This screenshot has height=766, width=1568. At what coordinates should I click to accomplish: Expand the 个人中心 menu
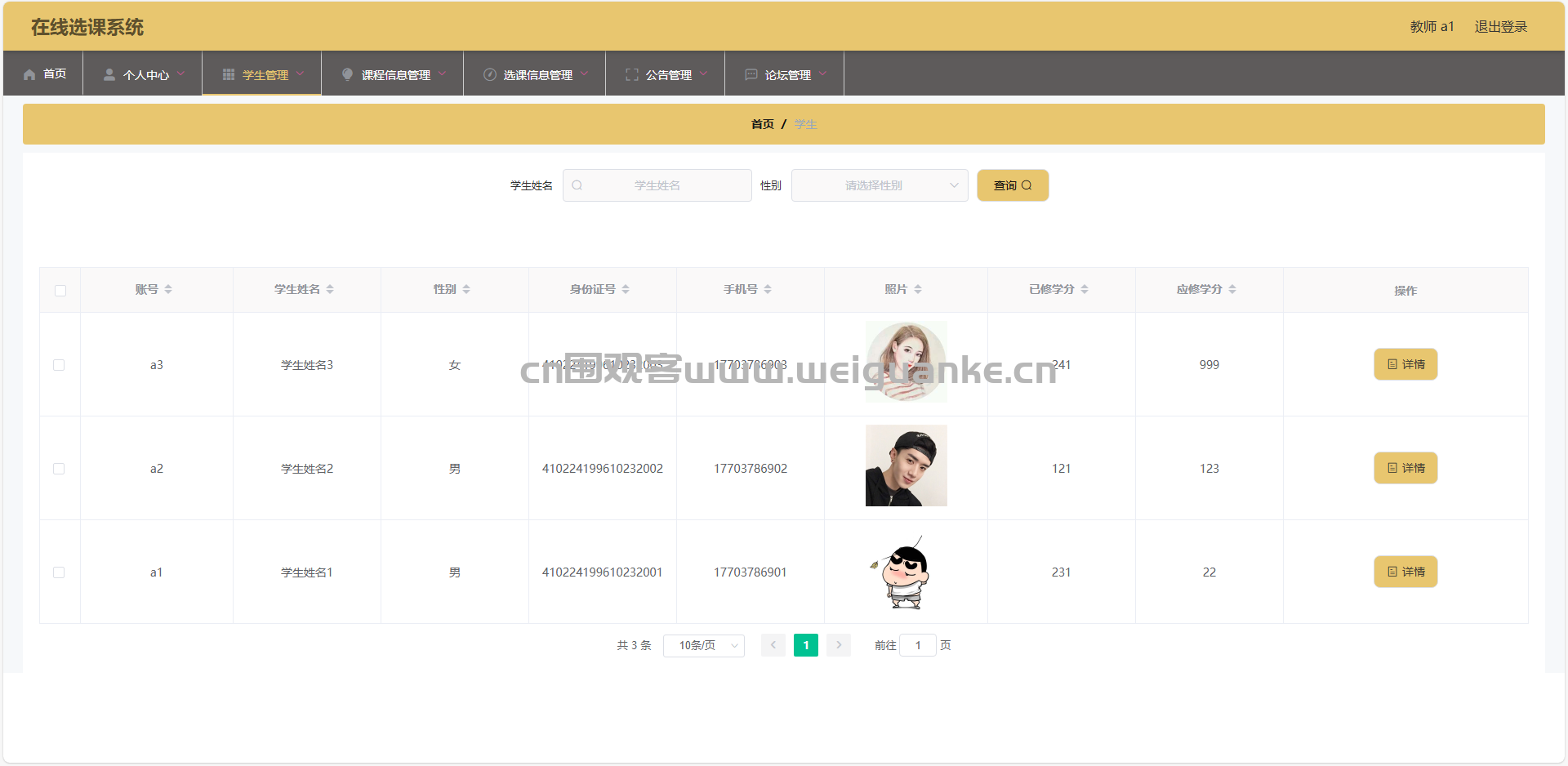click(x=143, y=74)
